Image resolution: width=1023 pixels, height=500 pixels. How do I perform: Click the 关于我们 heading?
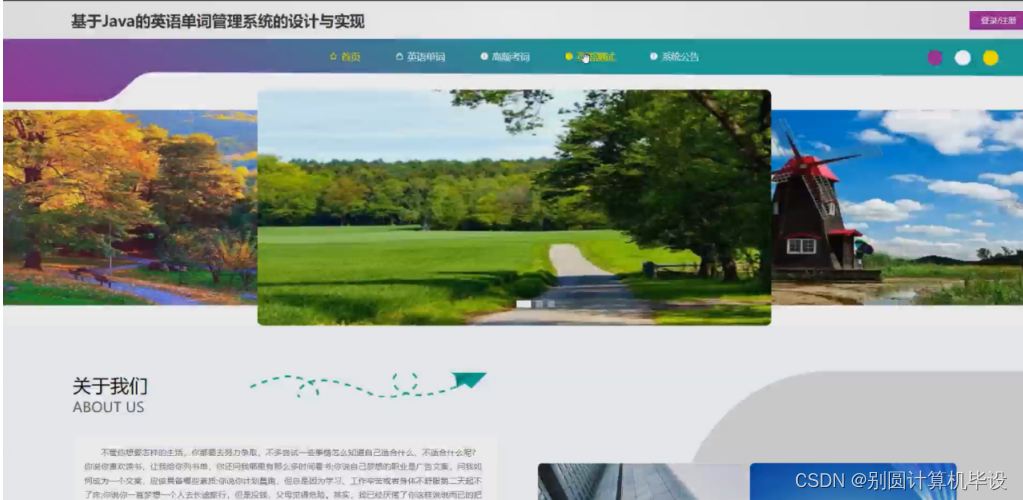click(110, 386)
